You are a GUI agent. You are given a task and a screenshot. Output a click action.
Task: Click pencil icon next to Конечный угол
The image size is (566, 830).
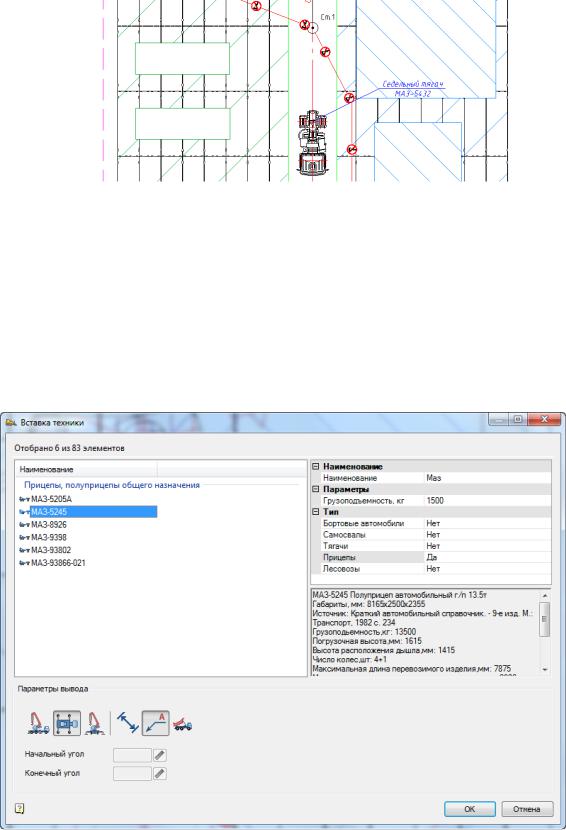click(x=159, y=774)
